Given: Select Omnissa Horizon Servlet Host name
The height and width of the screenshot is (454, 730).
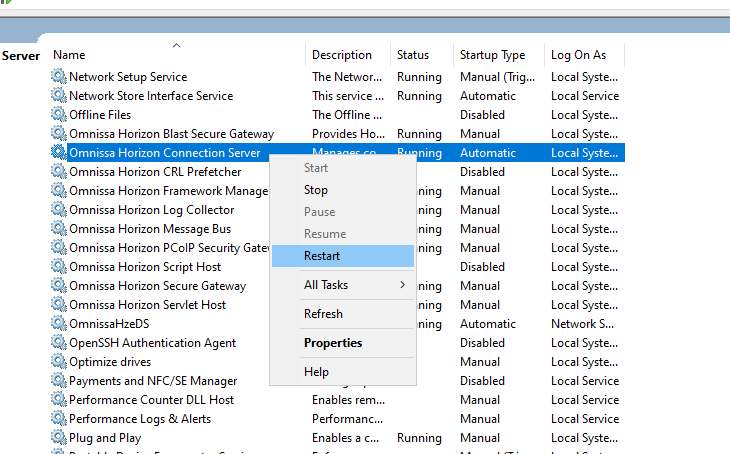Looking at the screenshot, I should pos(147,305).
